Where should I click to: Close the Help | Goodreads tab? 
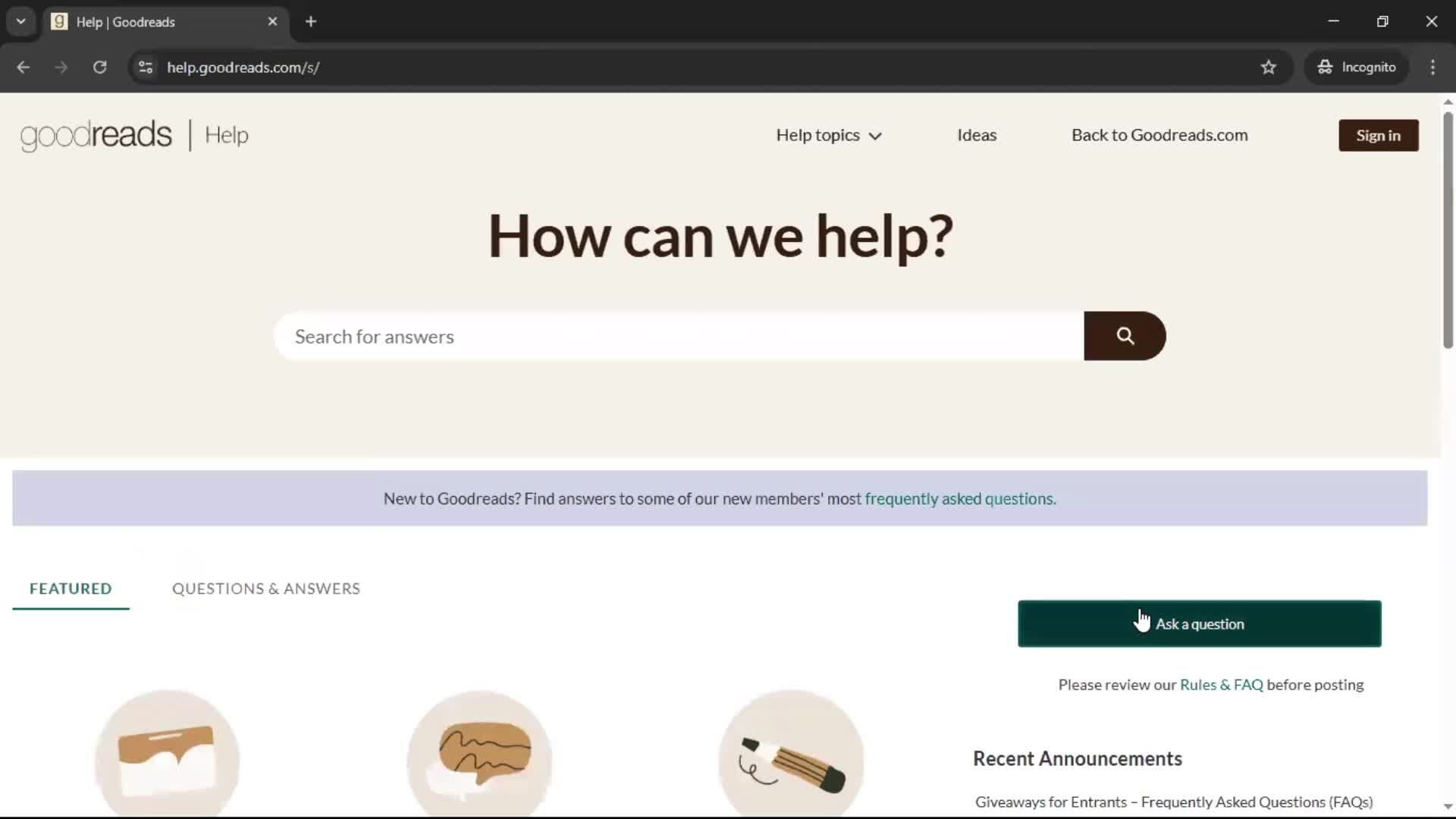point(272,21)
